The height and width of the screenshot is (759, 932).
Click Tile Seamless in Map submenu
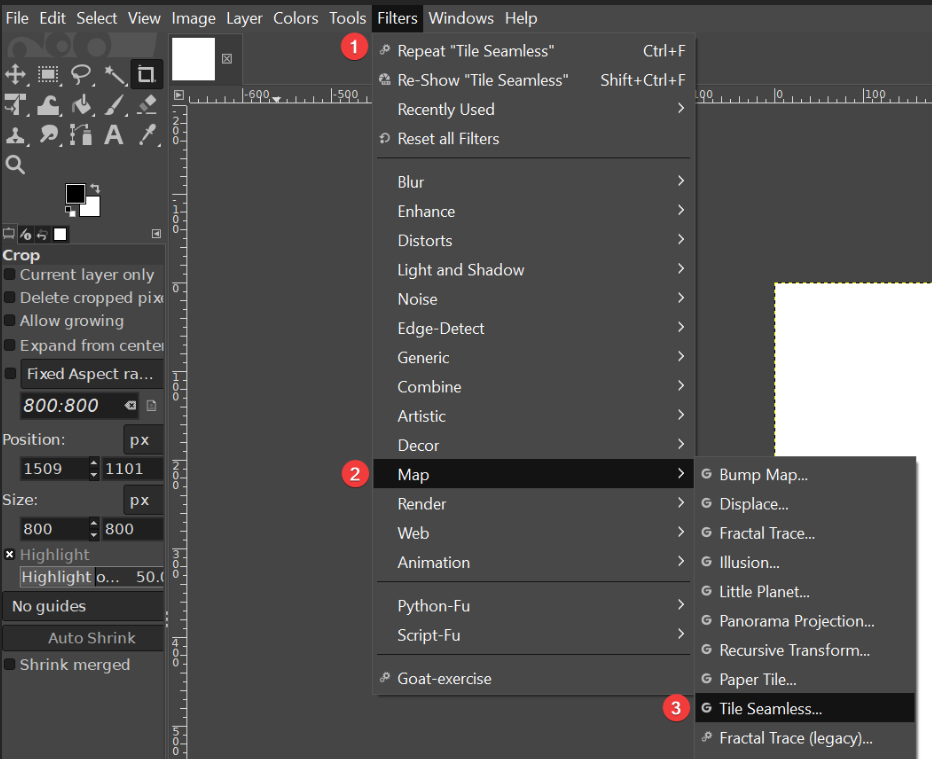(770, 708)
